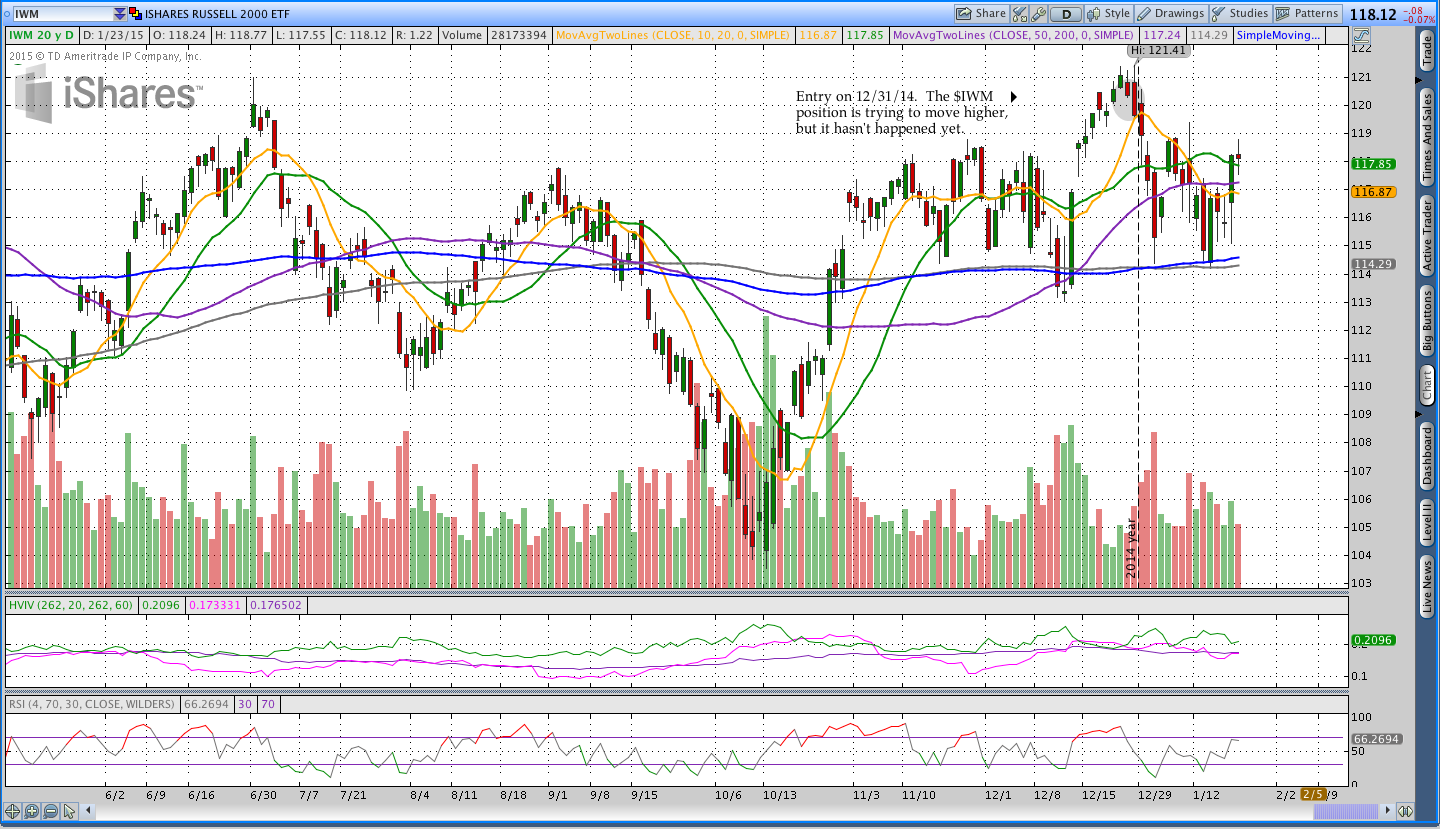Select the crosshair pan tool at bottom left
1440x829 pixels.
pyautogui.click(x=12, y=811)
